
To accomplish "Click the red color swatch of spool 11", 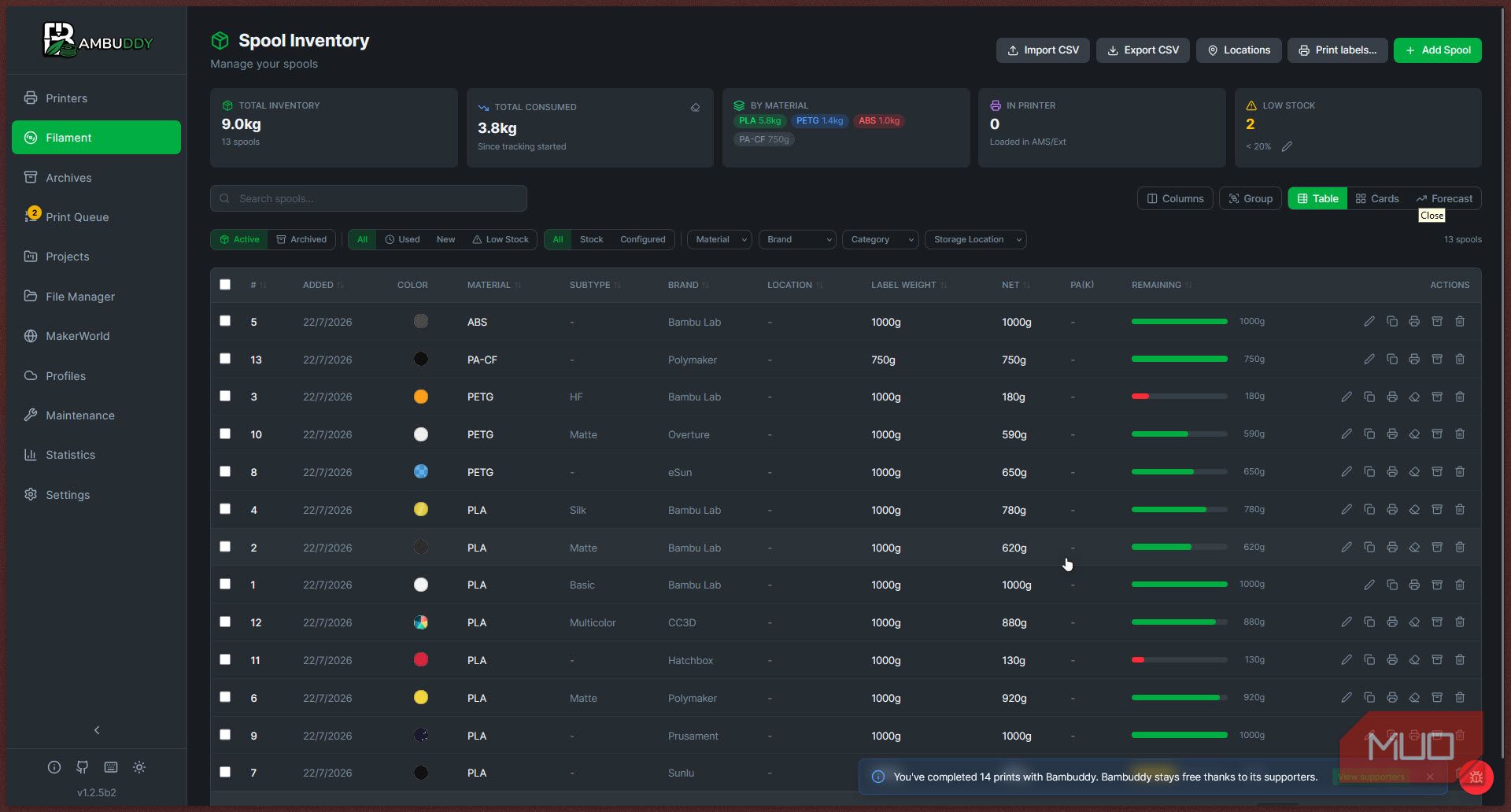I will click(421, 660).
